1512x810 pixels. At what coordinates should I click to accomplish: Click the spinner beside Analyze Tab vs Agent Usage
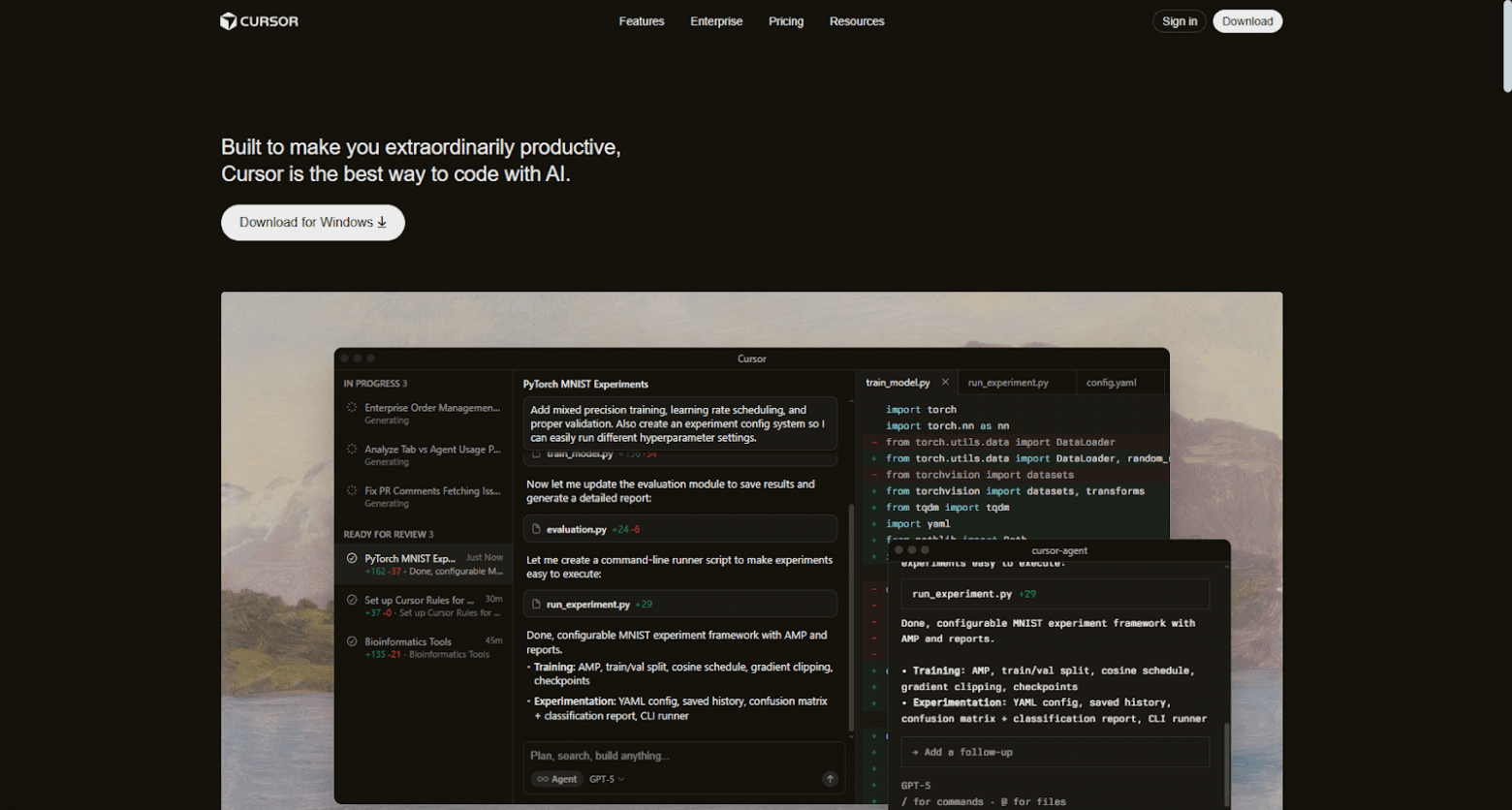pyautogui.click(x=351, y=449)
